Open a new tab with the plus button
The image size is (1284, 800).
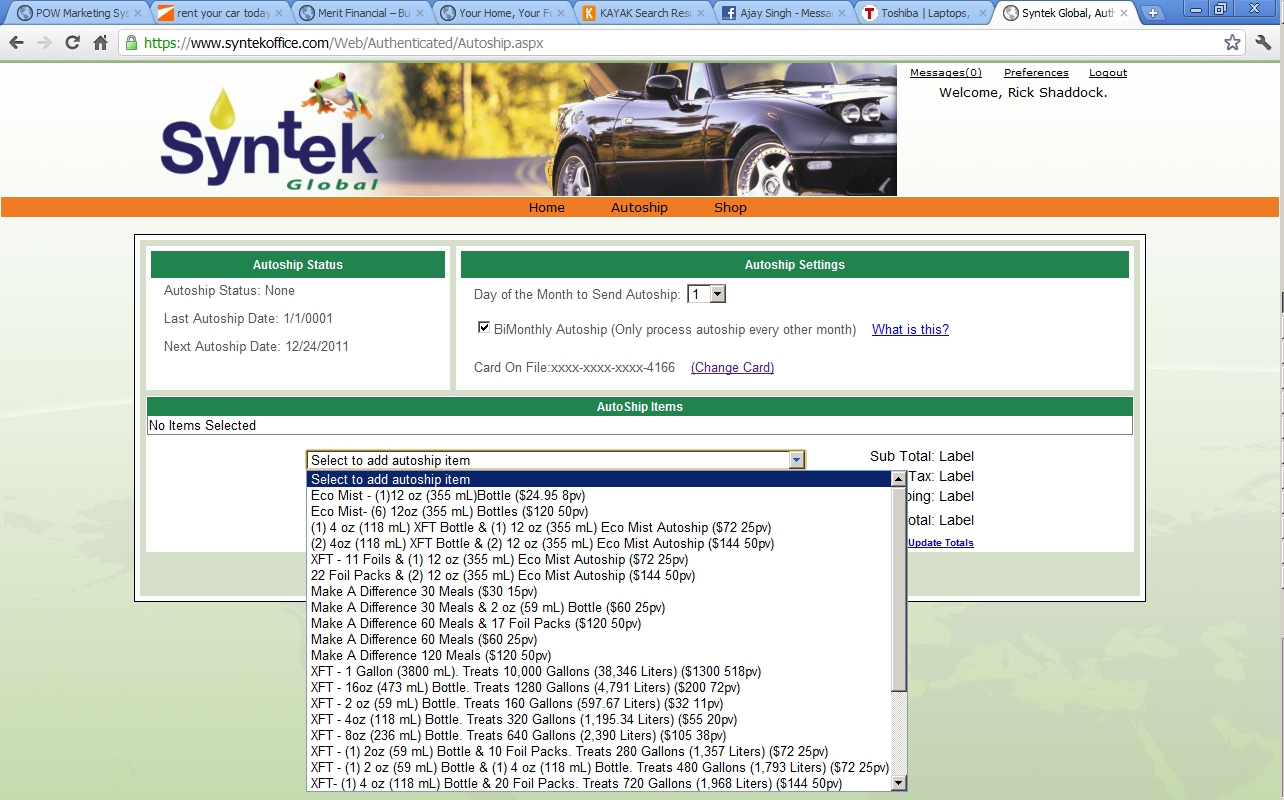point(1153,13)
